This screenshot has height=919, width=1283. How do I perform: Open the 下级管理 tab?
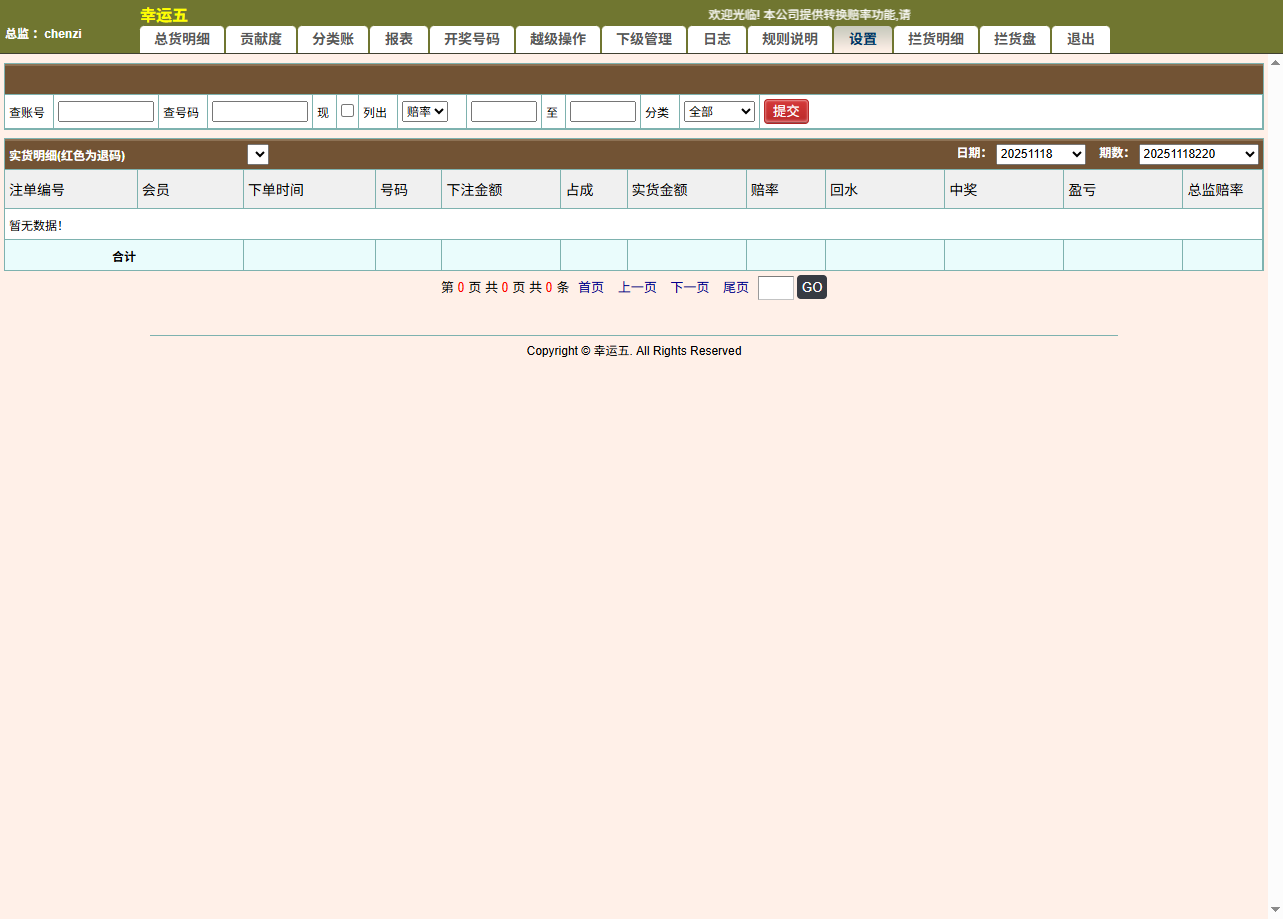(643, 39)
